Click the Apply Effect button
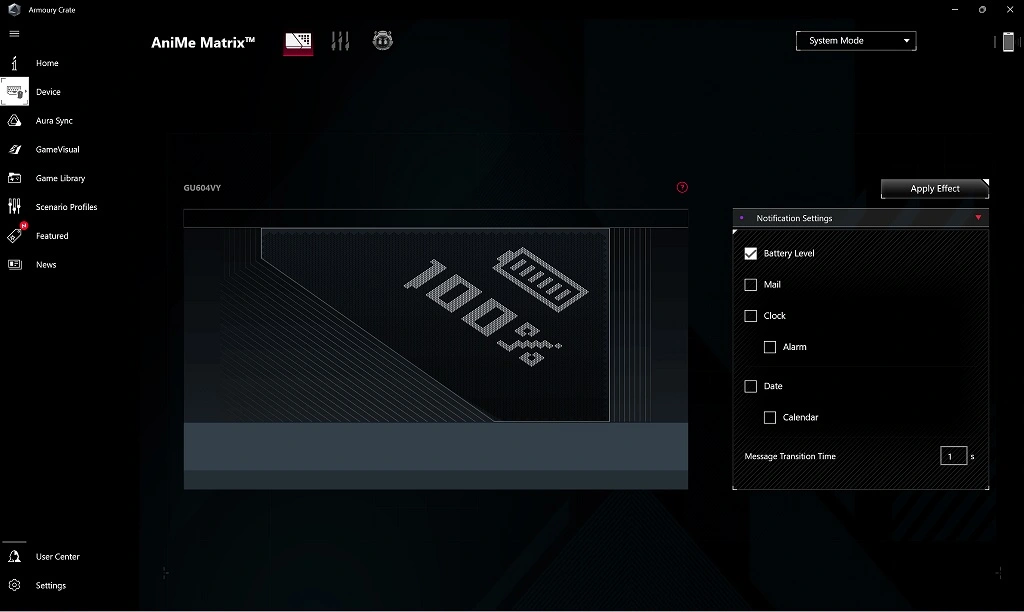The width and height of the screenshot is (1024, 612). point(935,188)
